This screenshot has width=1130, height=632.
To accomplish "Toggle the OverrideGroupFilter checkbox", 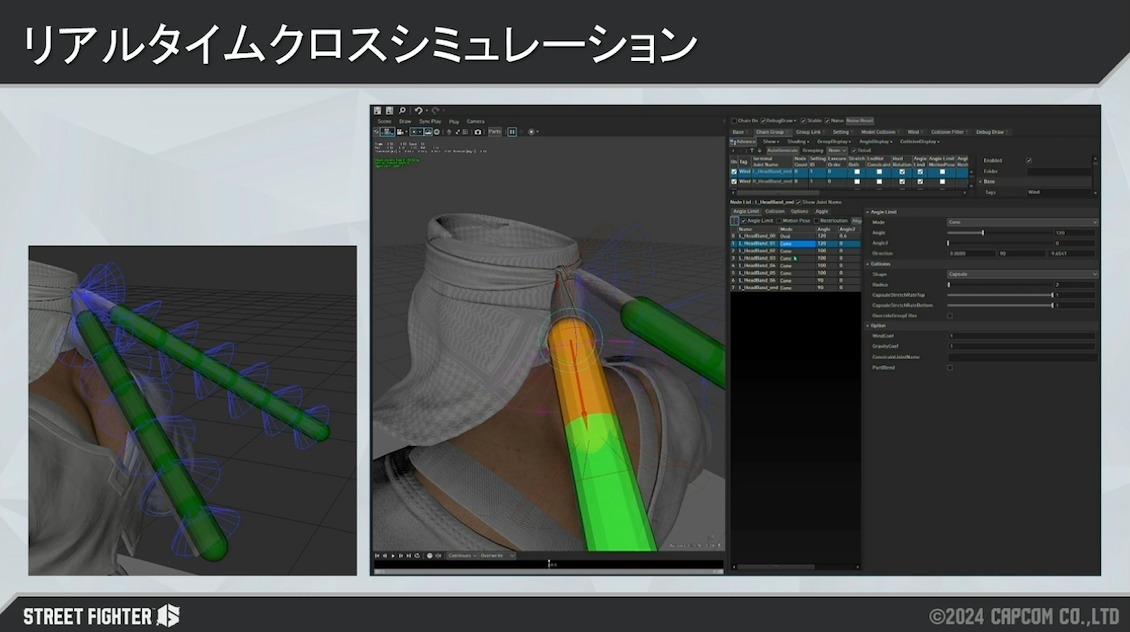I will click(x=950, y=316).
